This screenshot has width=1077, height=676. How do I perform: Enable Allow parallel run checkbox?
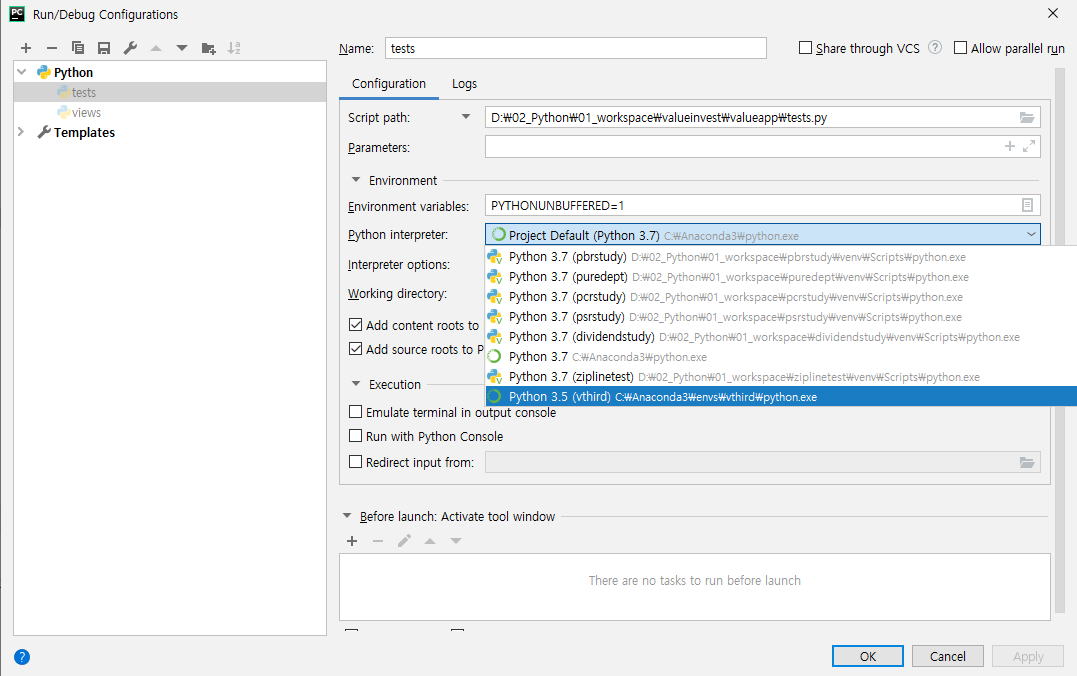(961, 47)
